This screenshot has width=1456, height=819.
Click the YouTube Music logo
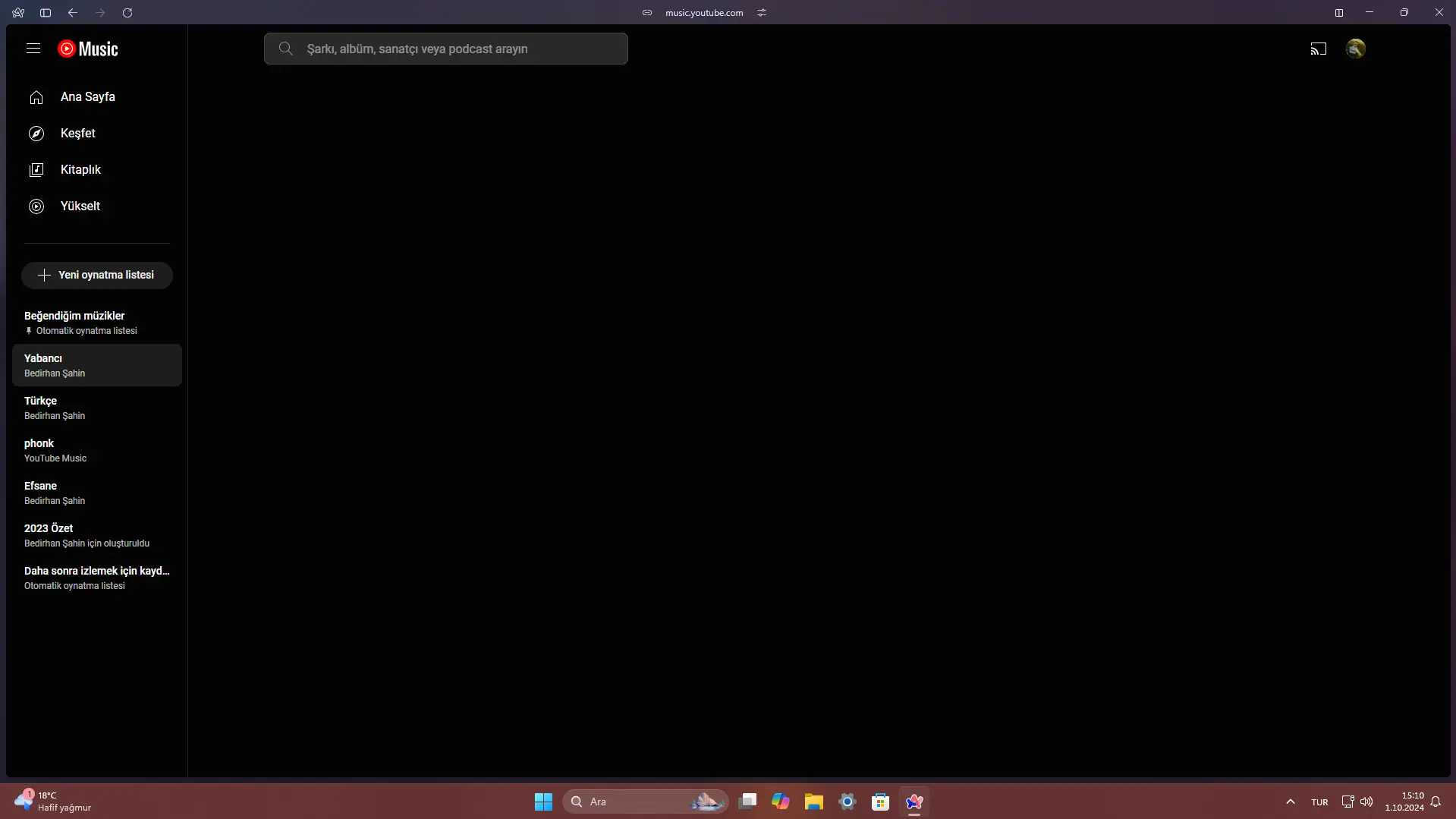88,49
